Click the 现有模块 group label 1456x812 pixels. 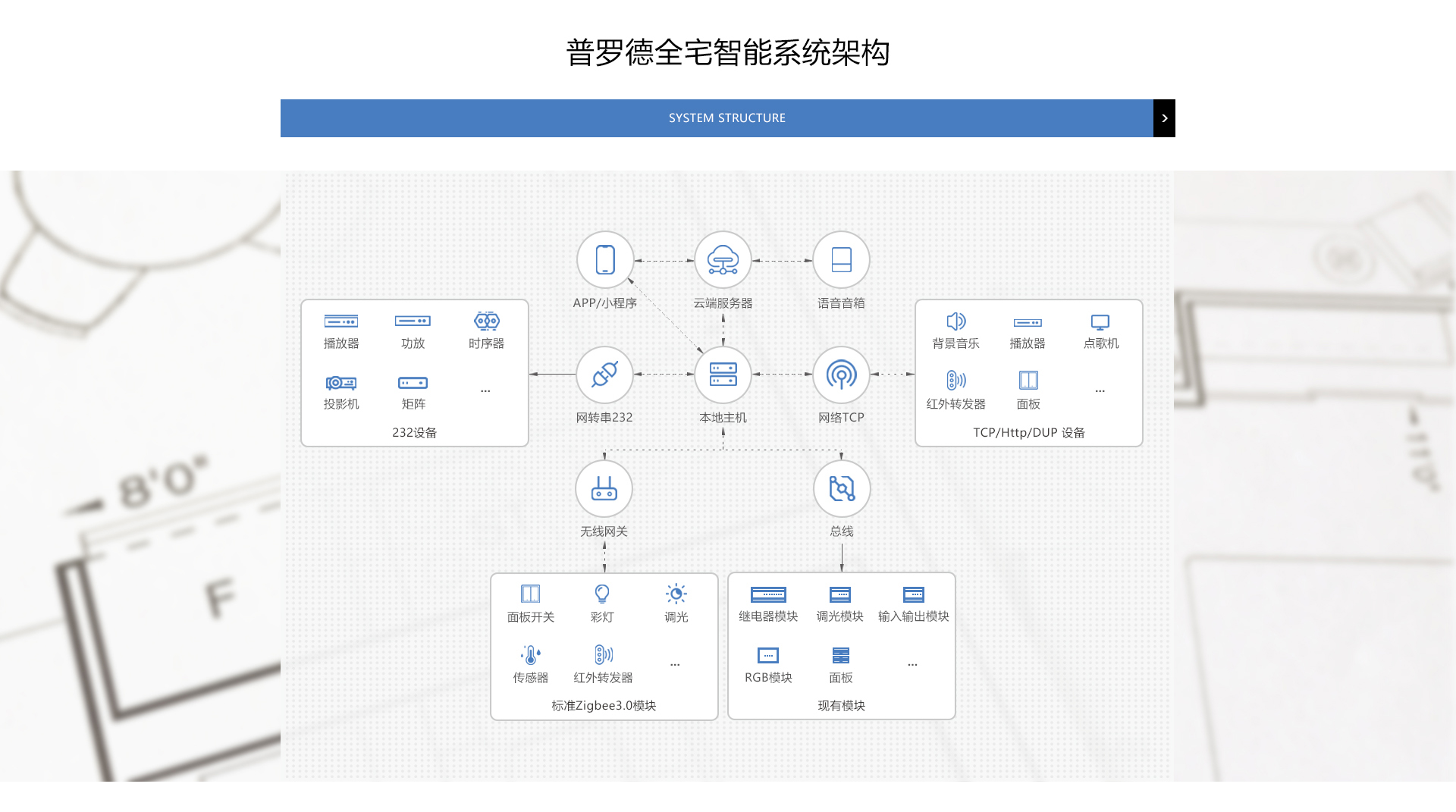point(841,706)
